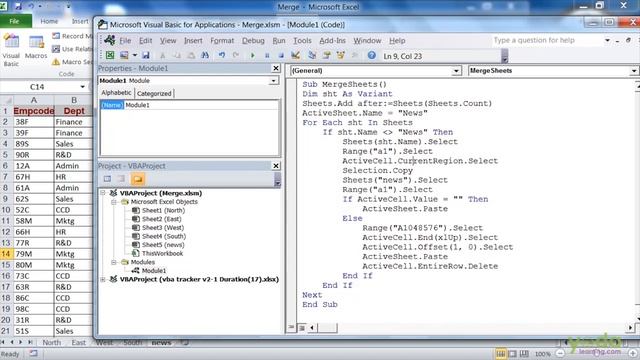Open the Window menu
This screenshot has height=360, width=640.
(367, 40)
